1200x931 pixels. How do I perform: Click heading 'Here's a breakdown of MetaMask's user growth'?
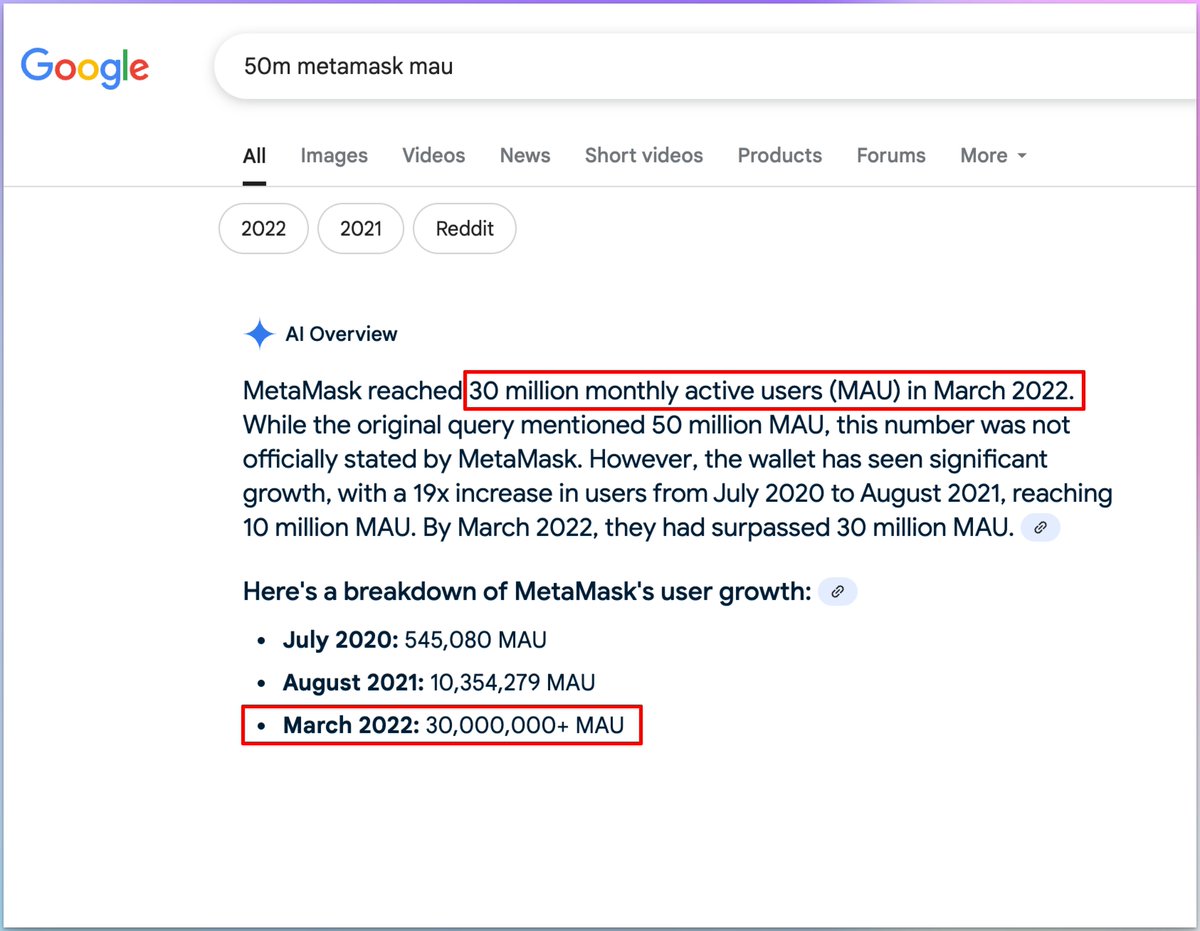527,591
